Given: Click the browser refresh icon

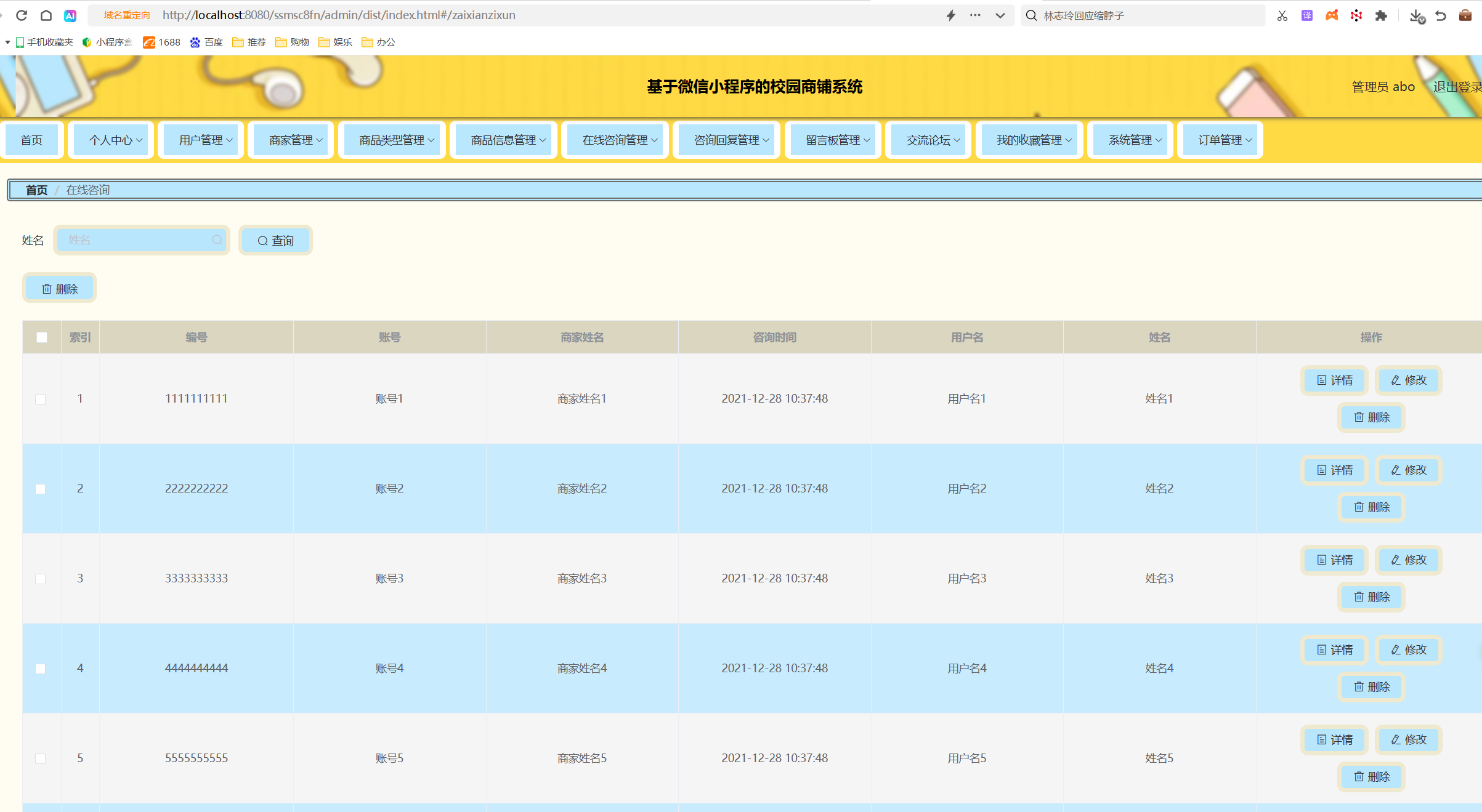Looking at the screenshot, I should click(22, 15).
